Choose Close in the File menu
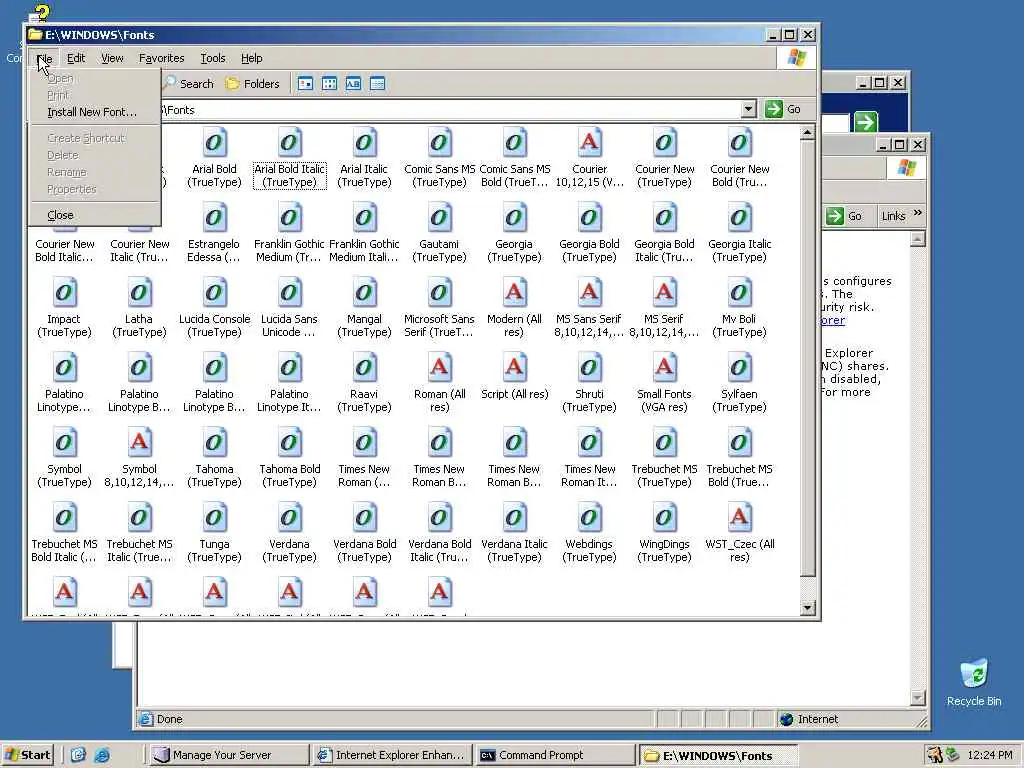The height and width of the screenshot is (768, 1024). click(x=60, y=215)
